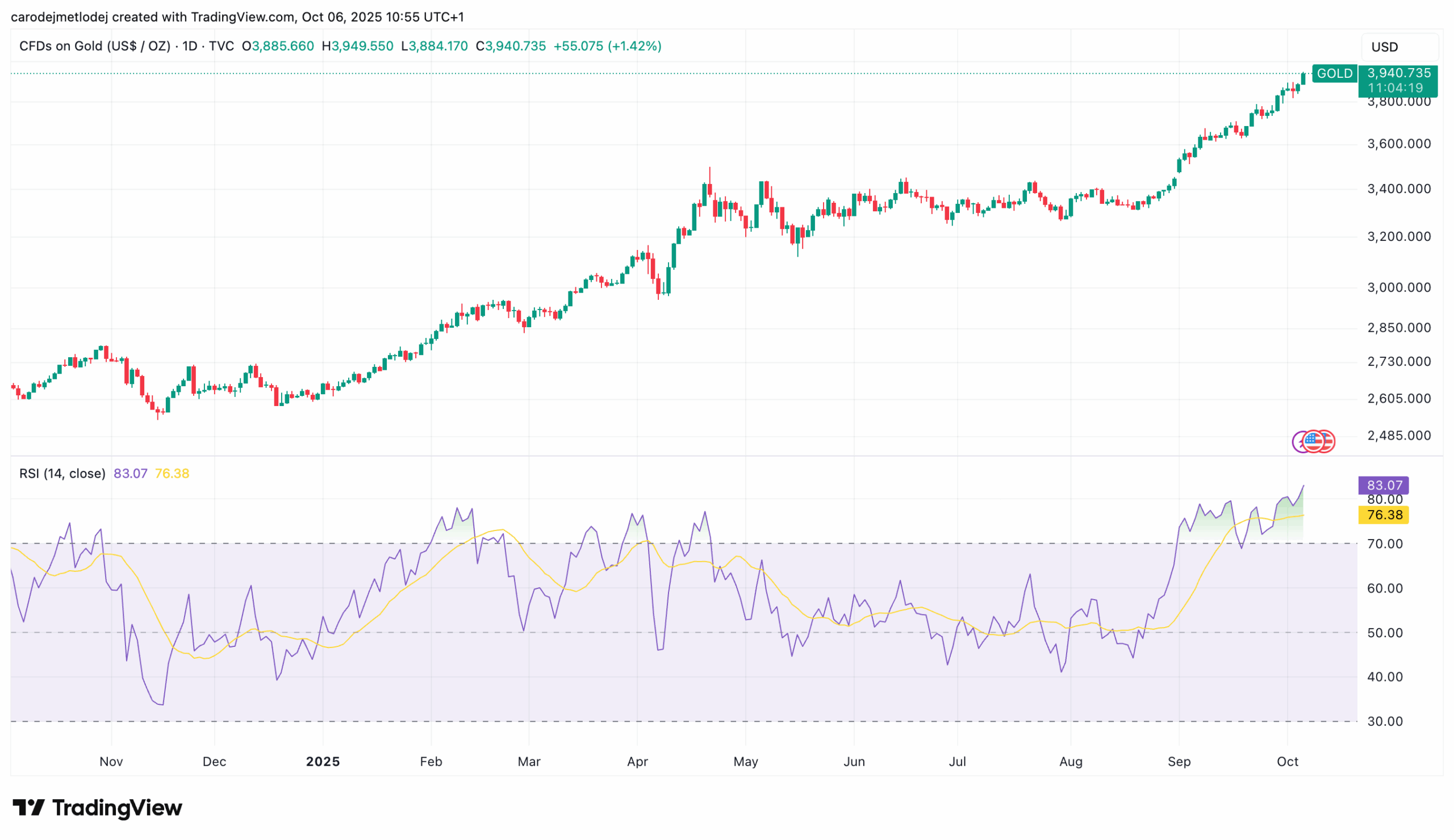Click the open value O3,885.660
Viewport: 1454px width, 840px height.
[x=278, y=46]
